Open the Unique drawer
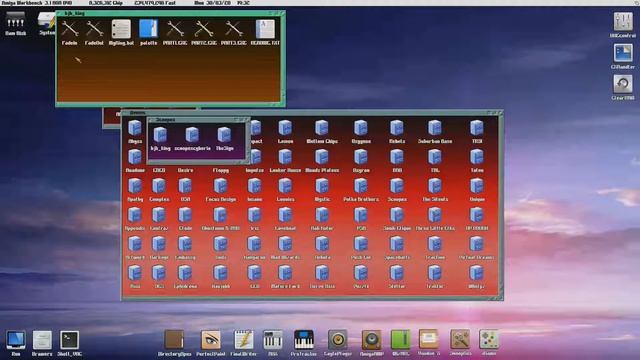 tap(477, 186)
